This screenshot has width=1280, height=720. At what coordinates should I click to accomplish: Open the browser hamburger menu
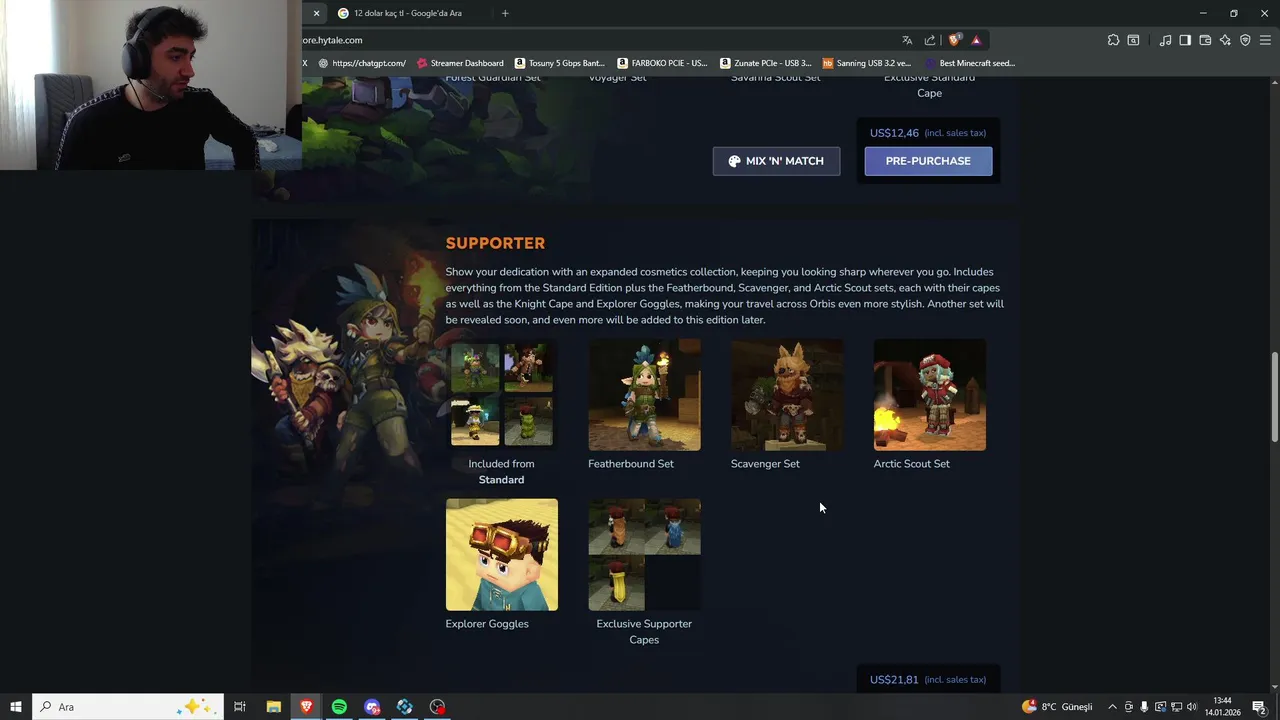pyautogui.click(x=1265, y=40)
